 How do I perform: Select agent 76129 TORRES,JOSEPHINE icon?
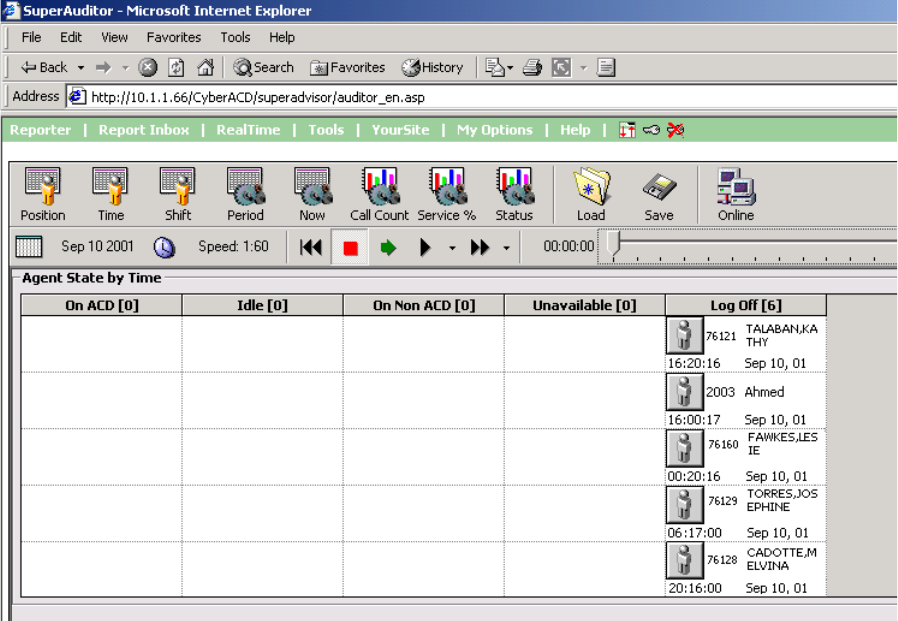click(x=684, y=505)
